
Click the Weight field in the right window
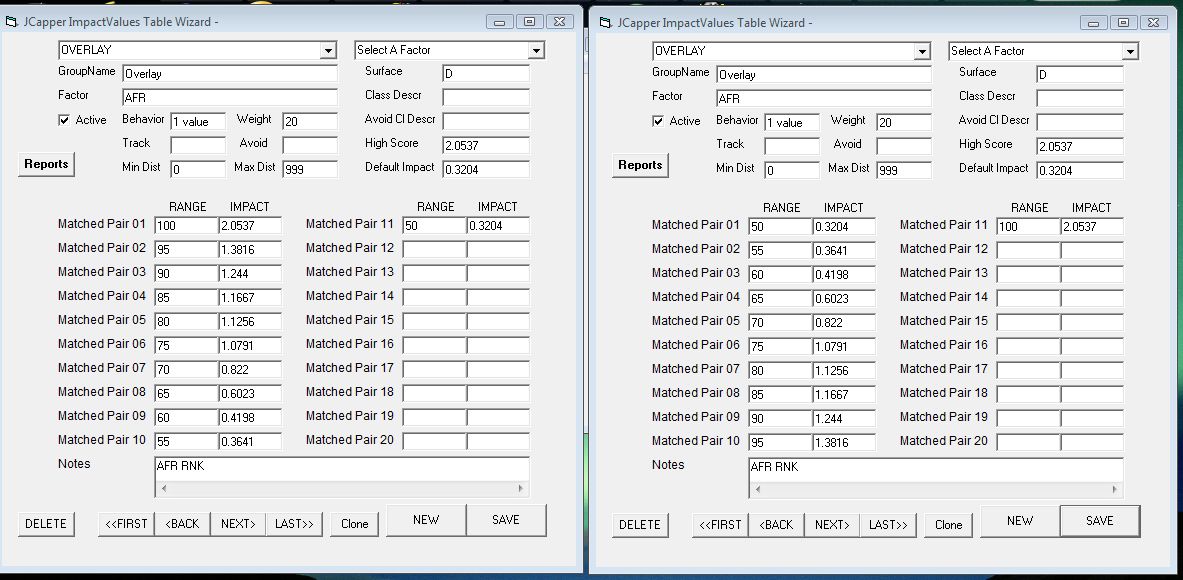(904, 122)
